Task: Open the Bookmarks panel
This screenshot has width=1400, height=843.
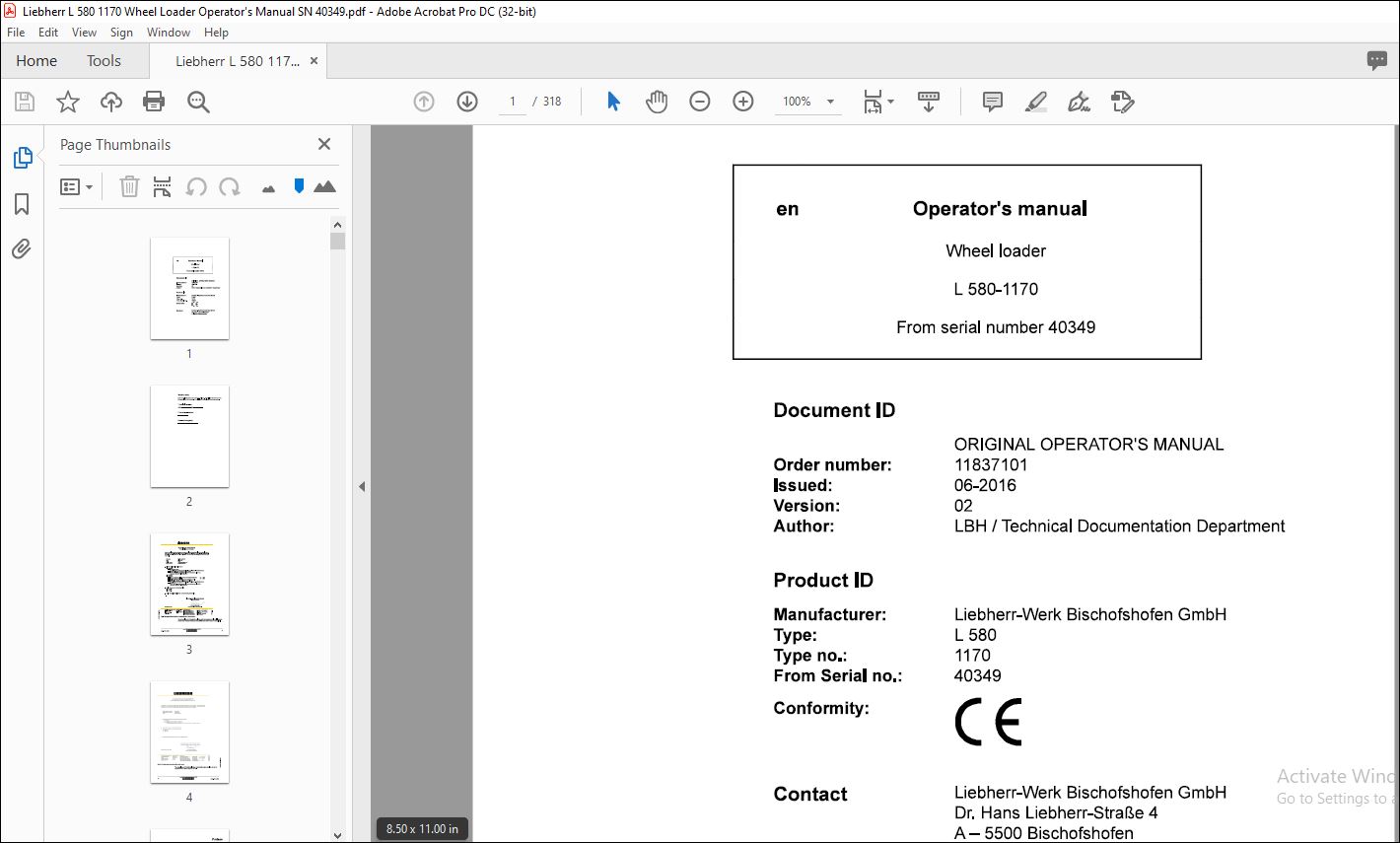Action: 22,204
